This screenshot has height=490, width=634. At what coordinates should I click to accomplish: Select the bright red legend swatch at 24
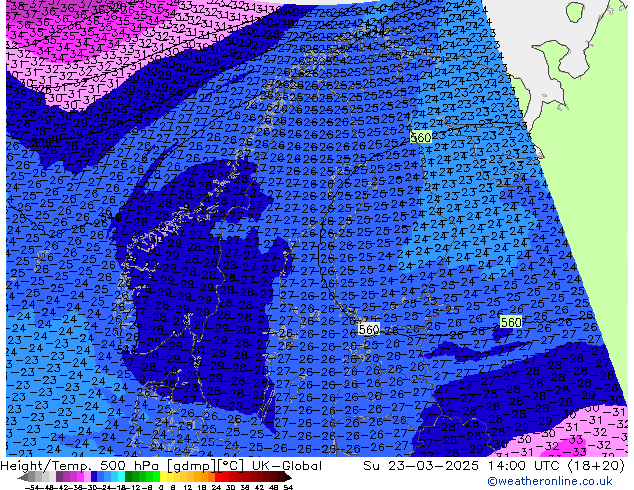(218, 477)
